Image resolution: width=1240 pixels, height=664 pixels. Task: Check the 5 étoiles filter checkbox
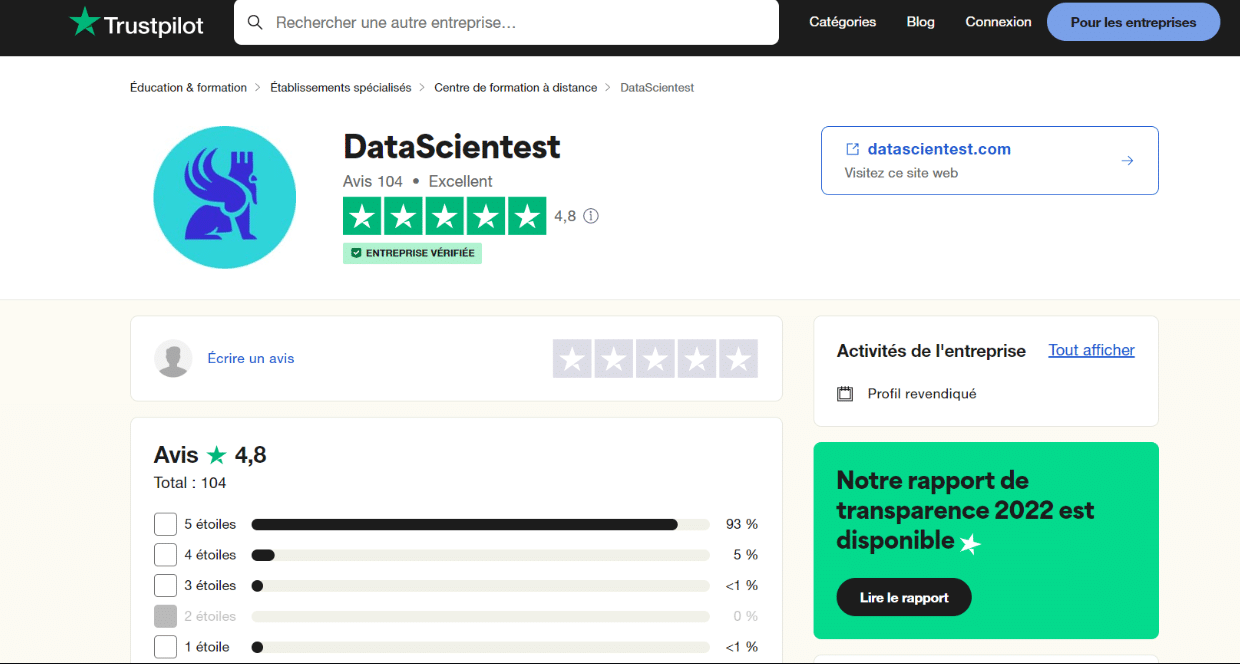pyautogui.click(x=165, y=524)
